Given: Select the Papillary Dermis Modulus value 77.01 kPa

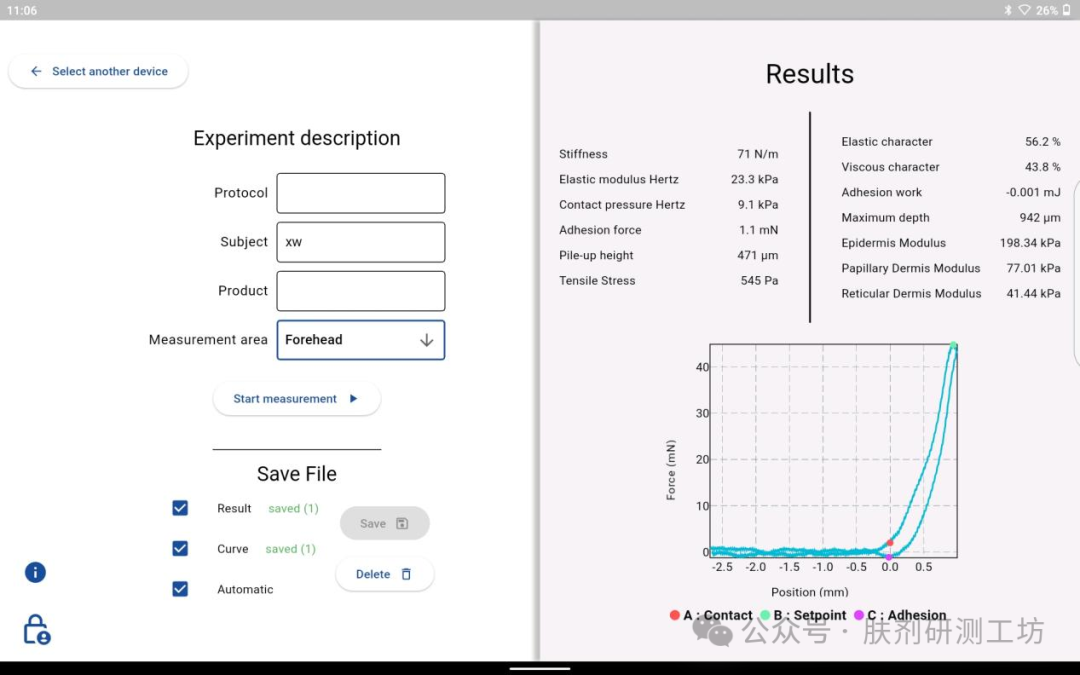Looking at the screenshot, I should coord(1034,269).
